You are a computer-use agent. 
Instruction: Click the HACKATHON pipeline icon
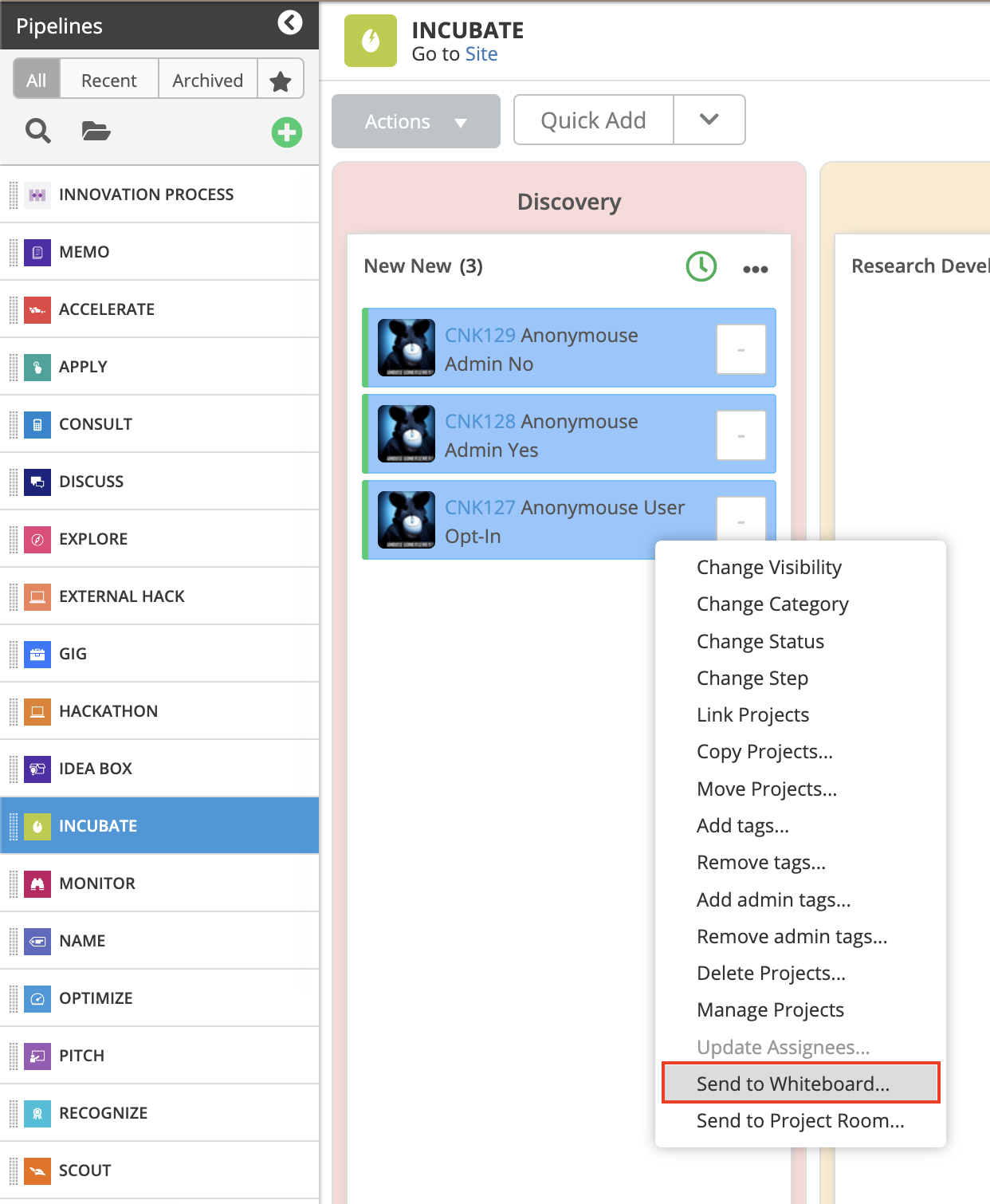pyautogui.click(x=37, y=711)
